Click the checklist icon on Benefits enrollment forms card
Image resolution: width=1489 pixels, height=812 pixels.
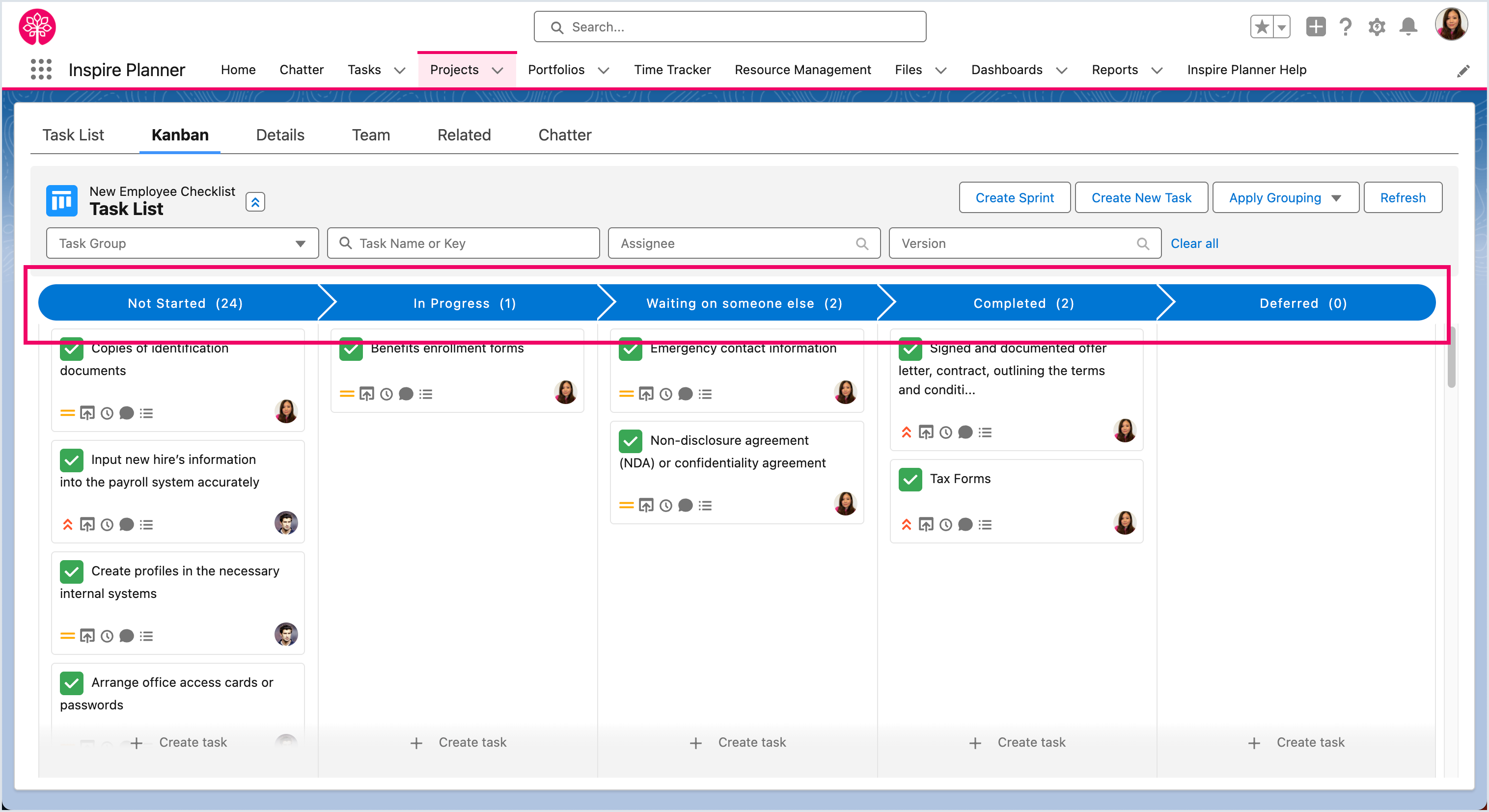coord(426,394)
